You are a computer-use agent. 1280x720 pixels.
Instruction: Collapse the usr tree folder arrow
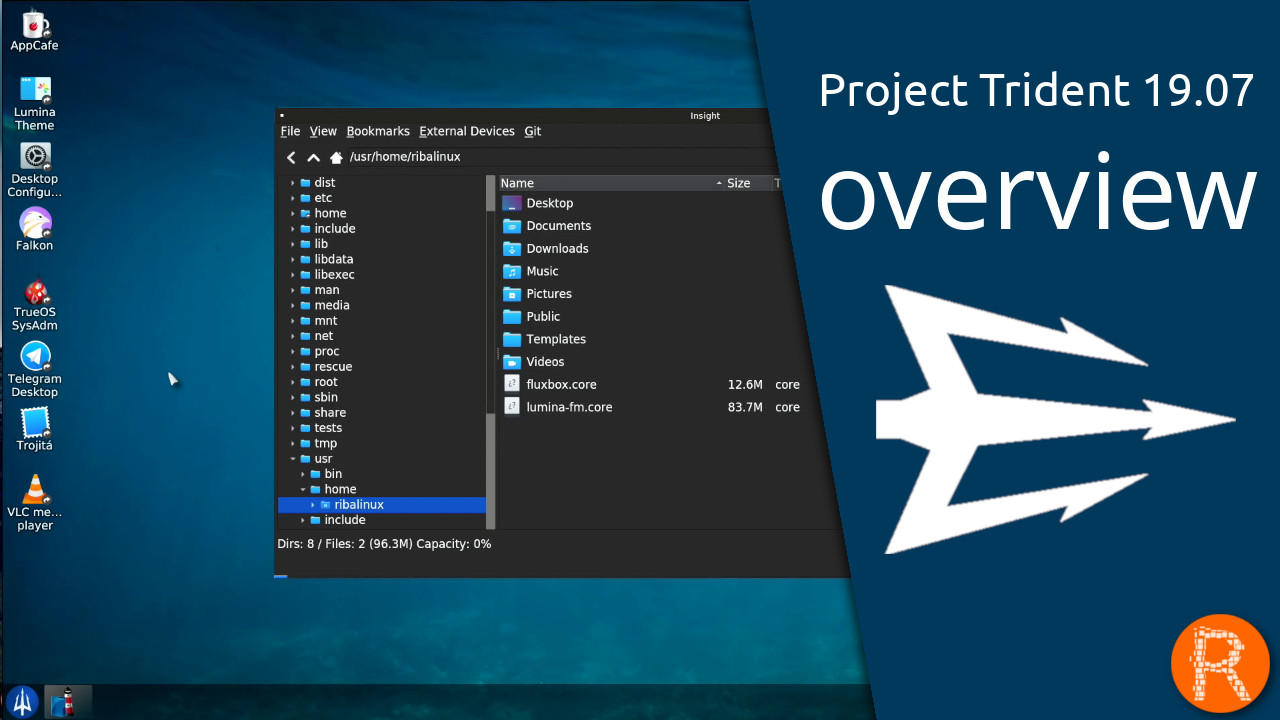(x=293, y=459)
